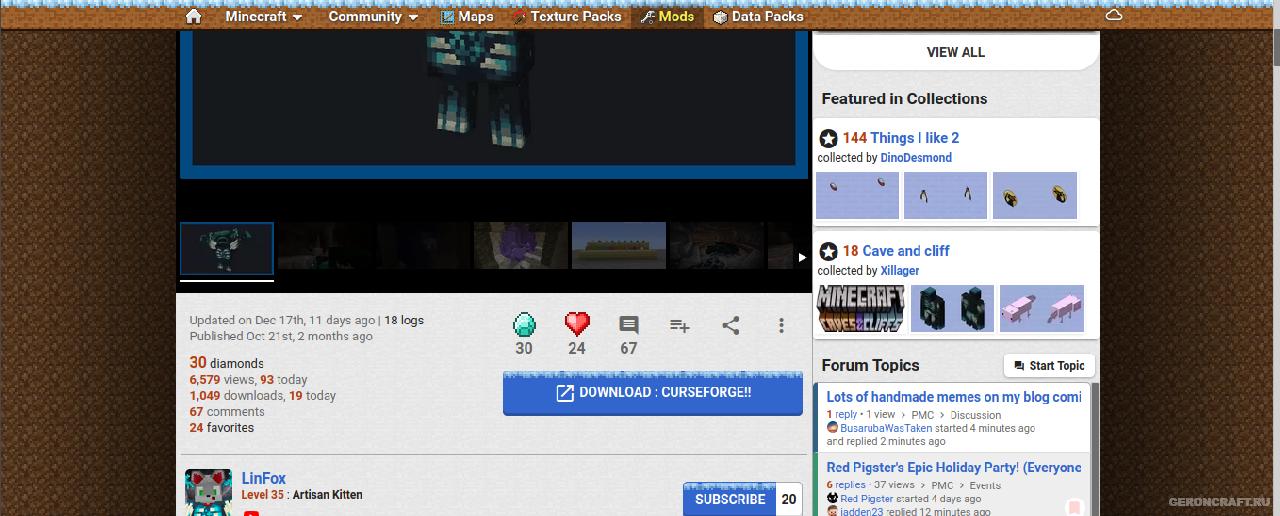Screen dimensions: 1280x516
Task: Advance gallery with next arrow
Action: [x=801, y=257]
